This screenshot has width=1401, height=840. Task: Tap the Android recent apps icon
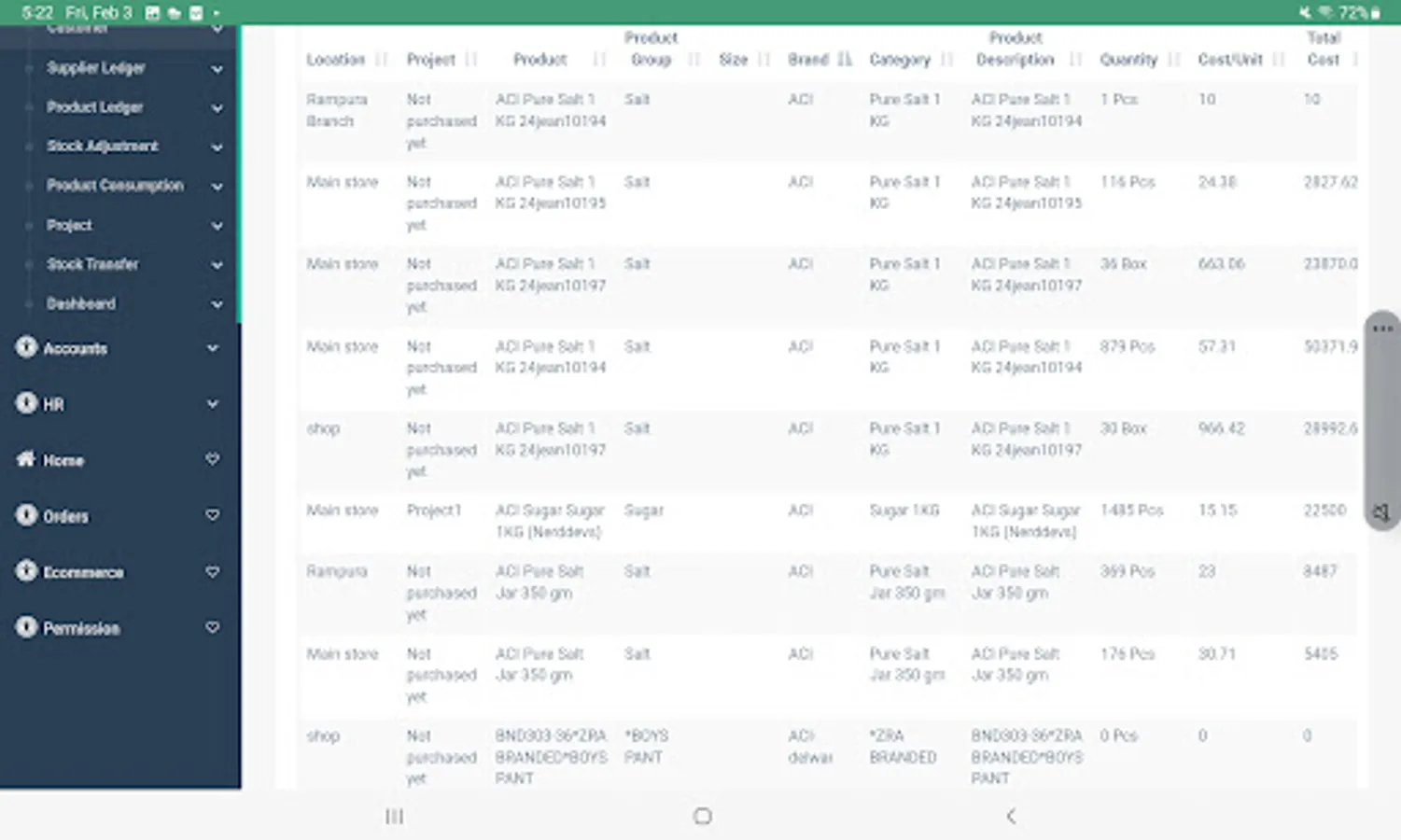pos(395,817)
